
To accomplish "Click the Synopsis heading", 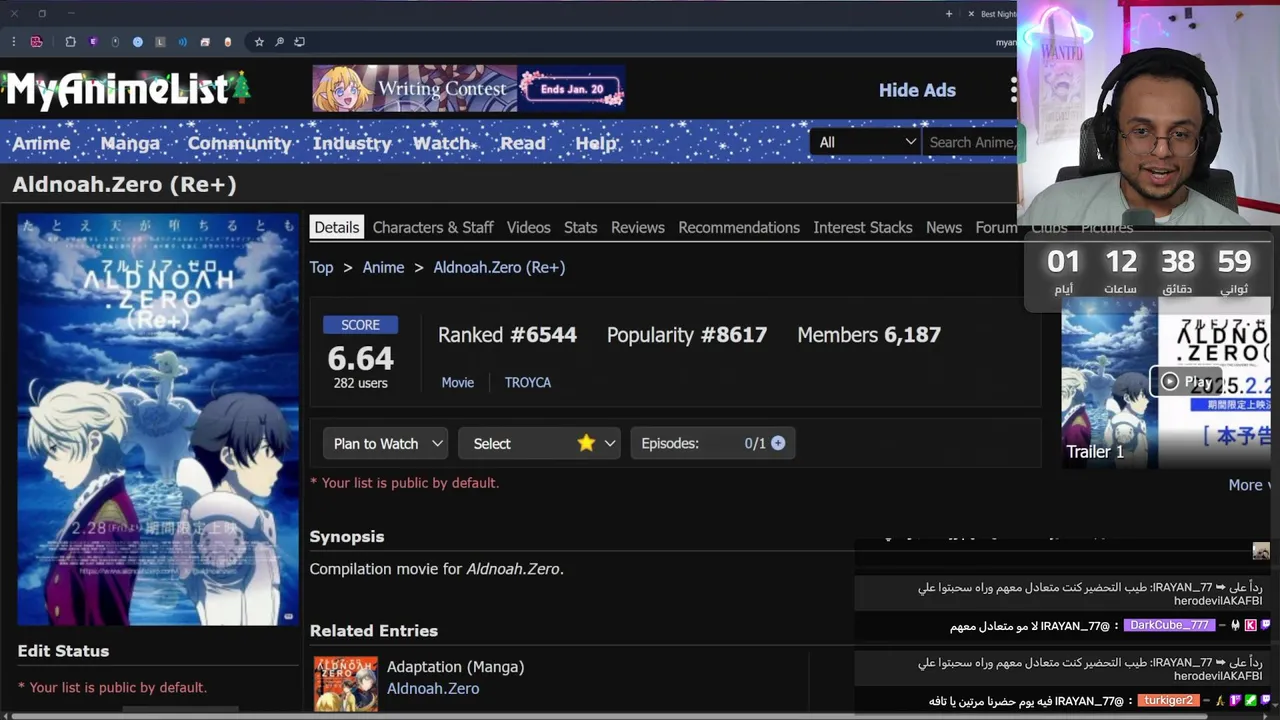I will [x=347, y=537].
